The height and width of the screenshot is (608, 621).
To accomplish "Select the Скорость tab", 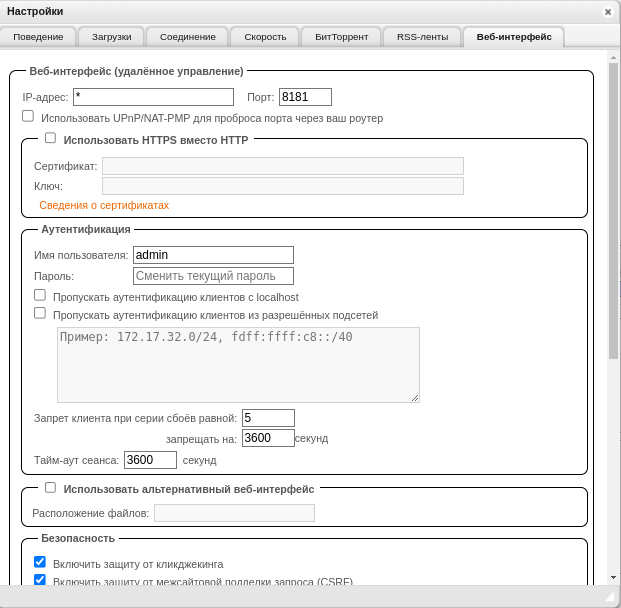I will (x=265, y=37).
